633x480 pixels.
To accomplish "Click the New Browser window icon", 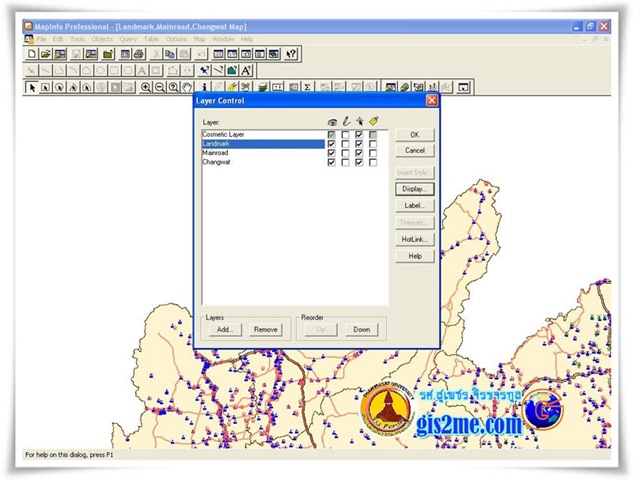I will click(218, 54).
